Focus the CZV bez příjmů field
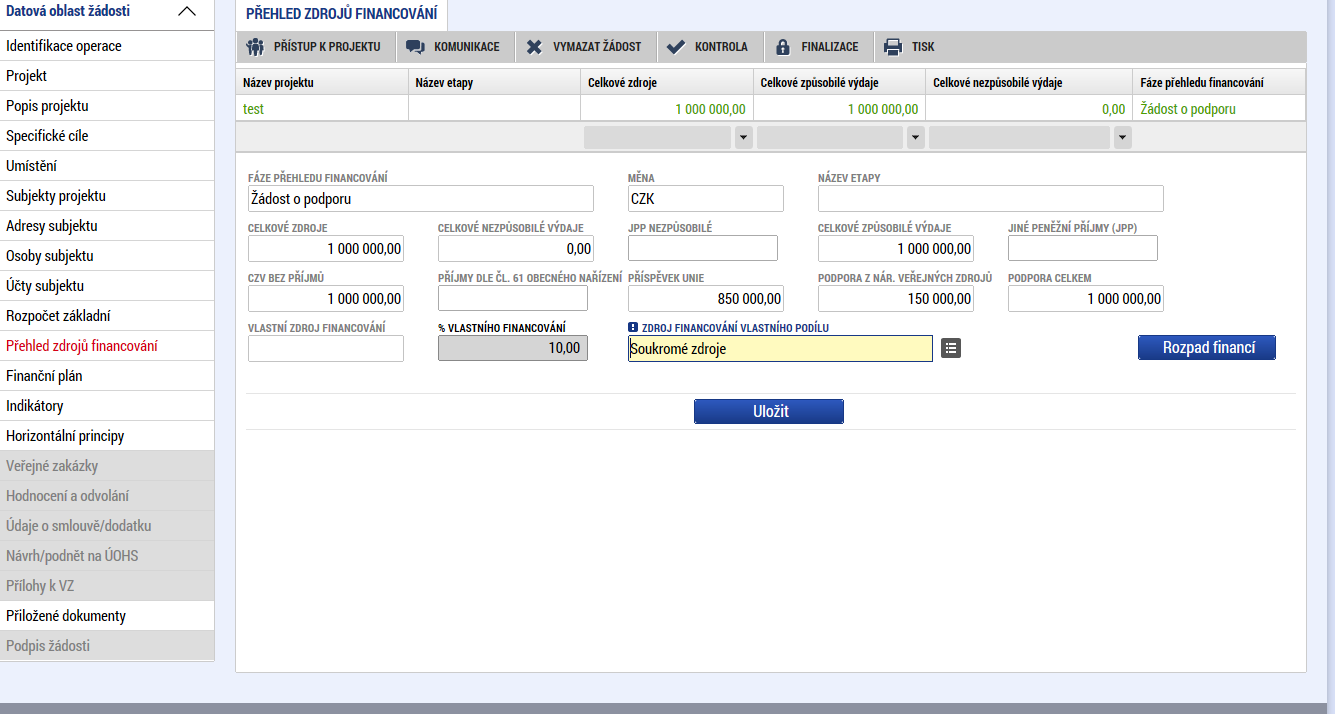This screenshot has width=1335, height=714. [326, 298]
